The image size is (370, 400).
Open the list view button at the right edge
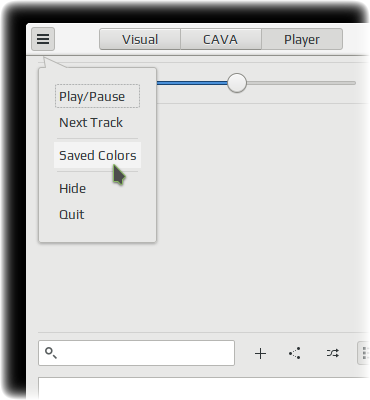(364, 353)
